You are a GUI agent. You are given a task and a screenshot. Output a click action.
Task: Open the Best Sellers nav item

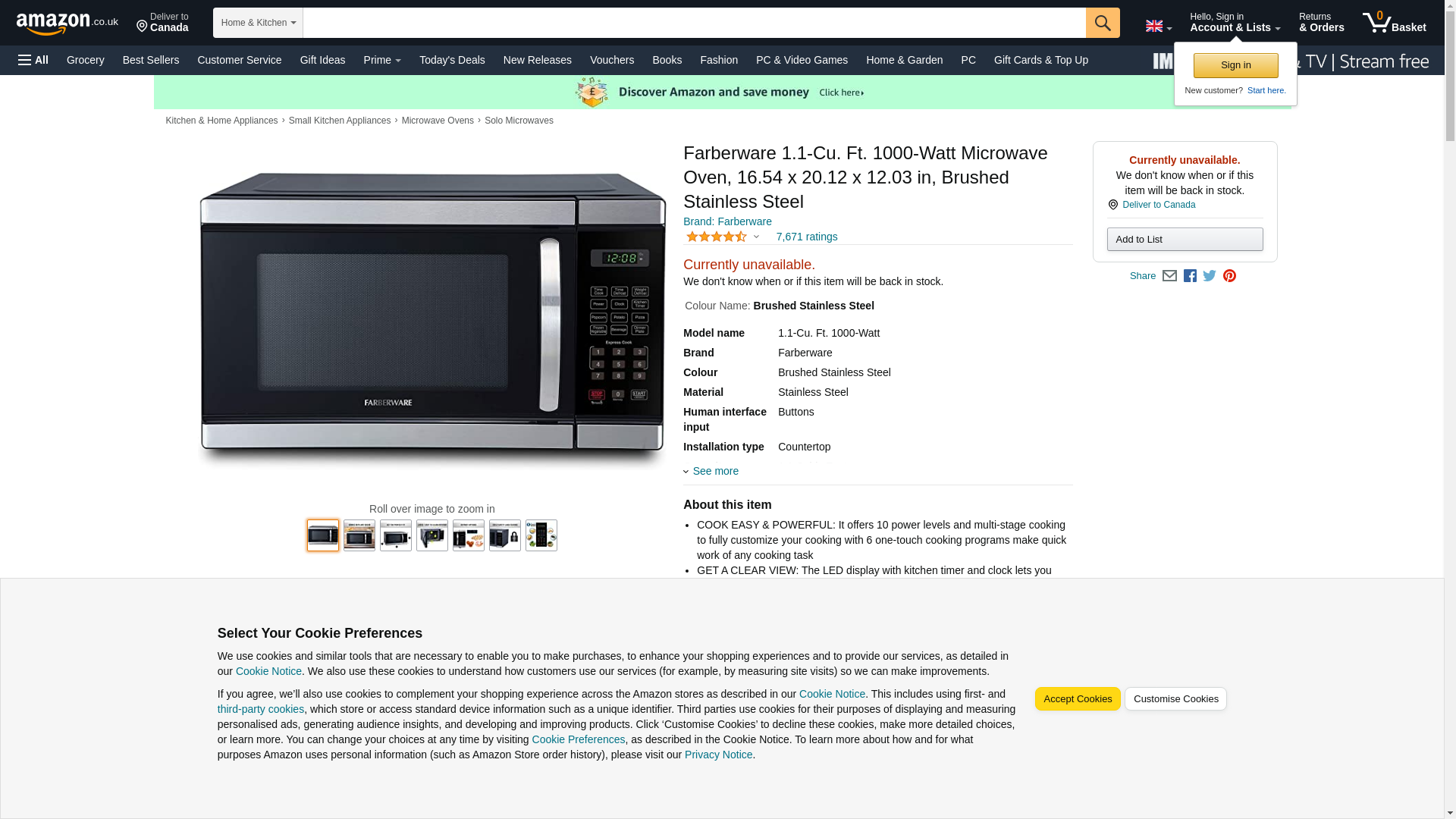point(151,60)
